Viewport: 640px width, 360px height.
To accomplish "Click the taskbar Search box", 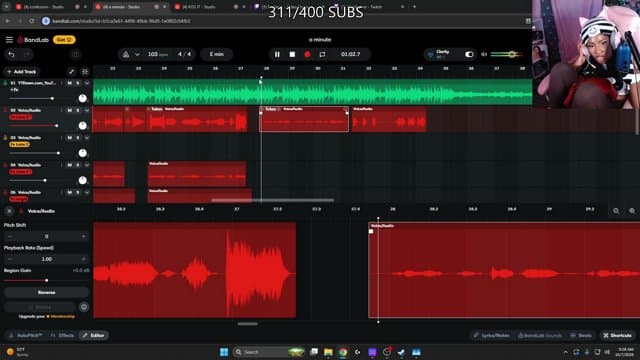I will [269, 352].
